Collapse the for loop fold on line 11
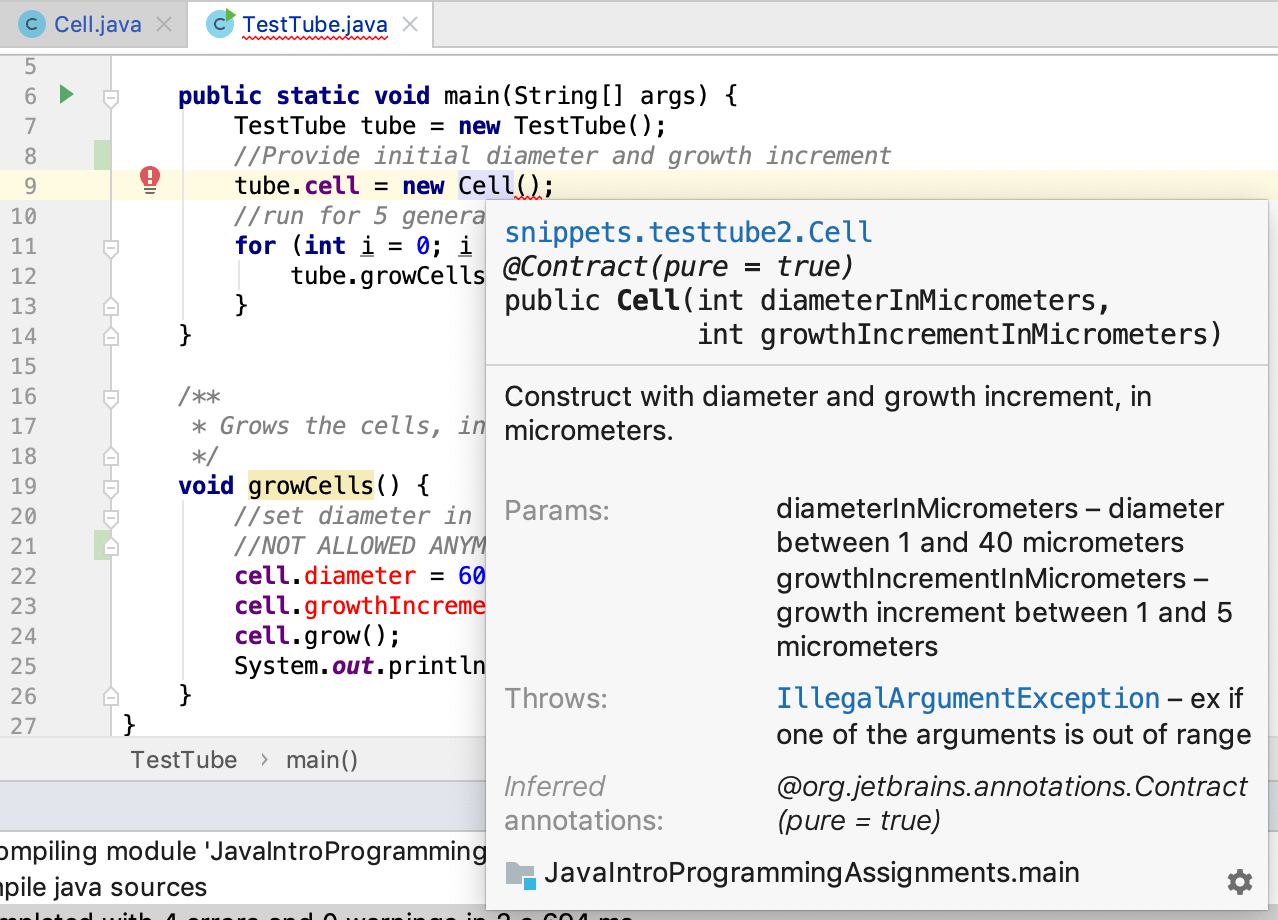 (111, 247)
